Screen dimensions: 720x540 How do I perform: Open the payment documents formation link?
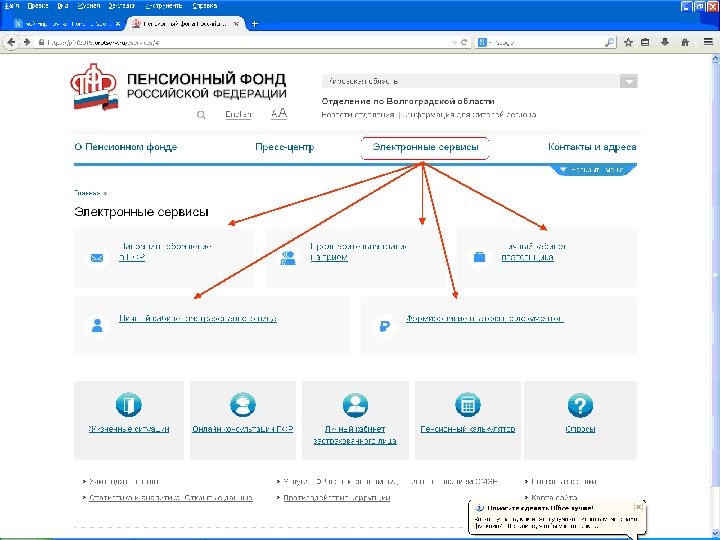pos(484,318)
